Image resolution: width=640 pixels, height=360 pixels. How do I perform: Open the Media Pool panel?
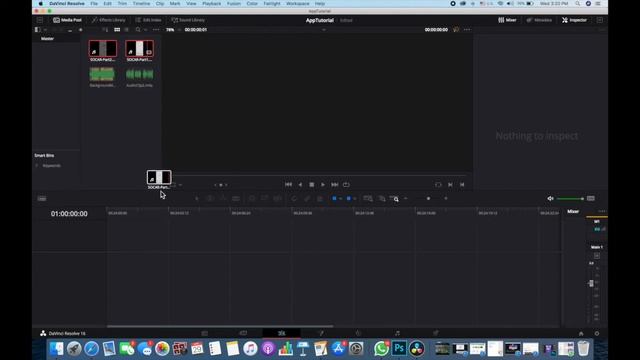[67, 20]
